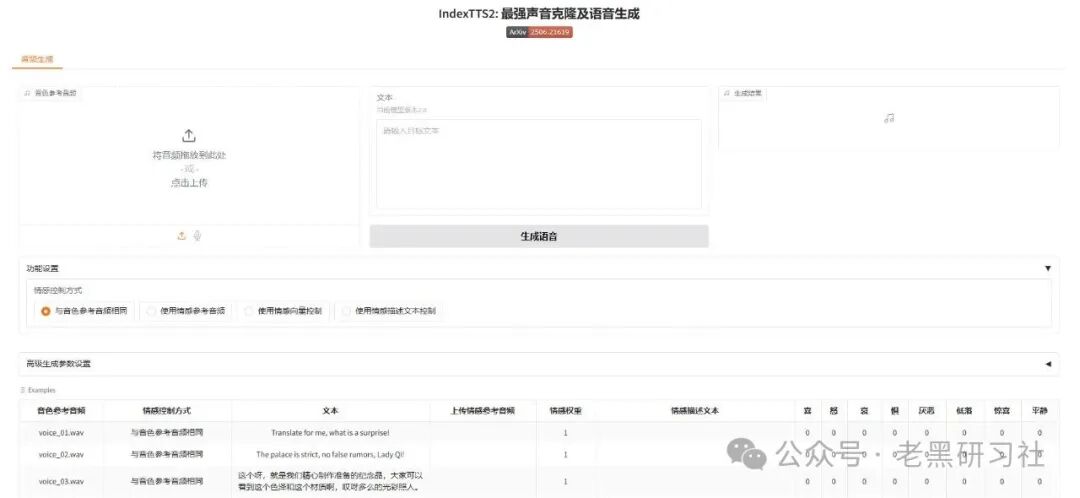This screenshot has height=498, width=1080.
Task: Click the 情感控制方式 column header
Action: click(x=167, y=411)
